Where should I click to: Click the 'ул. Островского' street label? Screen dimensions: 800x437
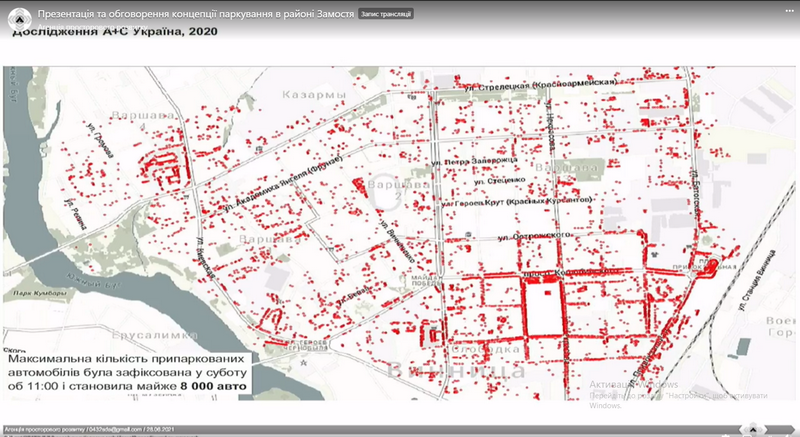pos(528,235)
